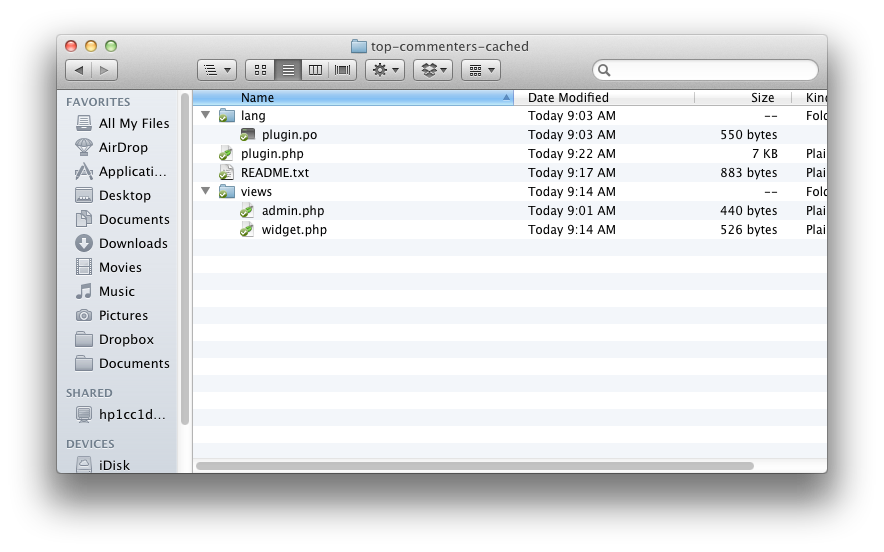Select the views folder name
The height and width of the screenshot is (552, 884).
(x=256, y=191)
